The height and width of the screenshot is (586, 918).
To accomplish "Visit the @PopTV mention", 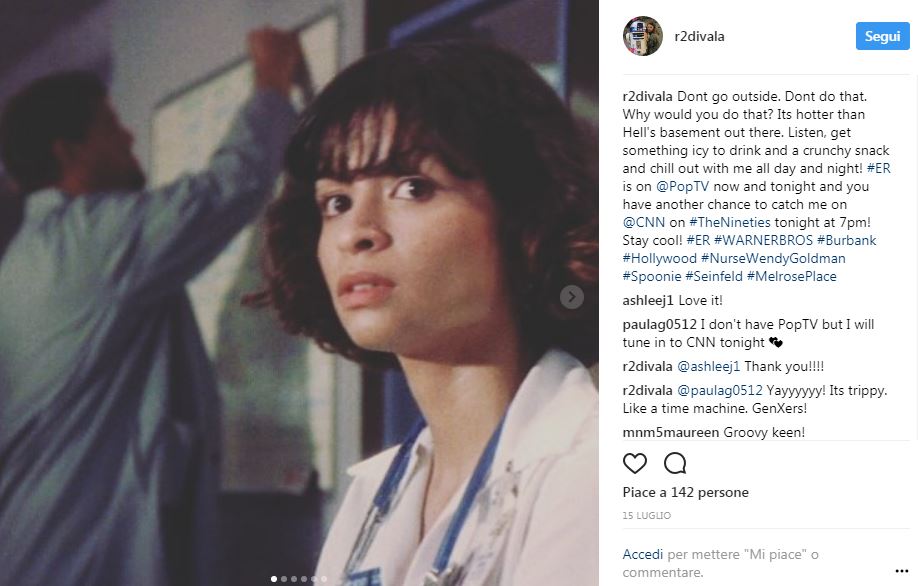I will click(682, 187).
